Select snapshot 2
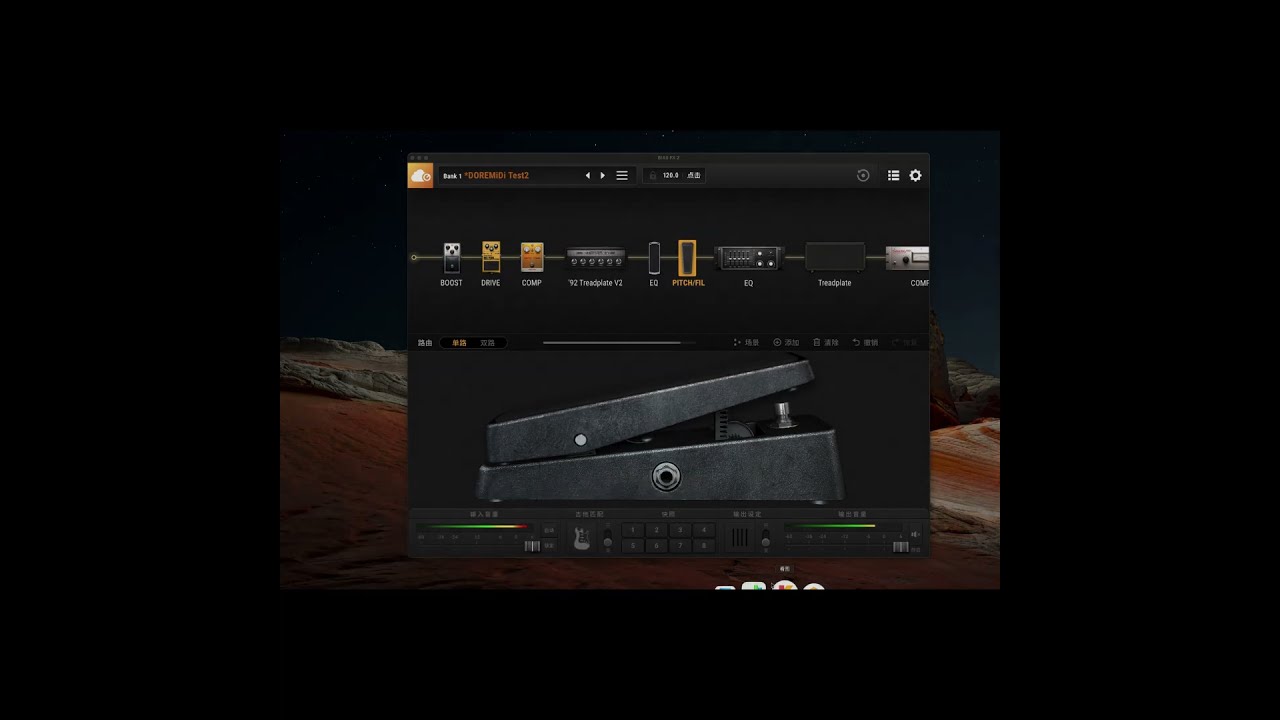This screenshot has height=720, width=1280. pyautogui.click(x=656, y=530)
